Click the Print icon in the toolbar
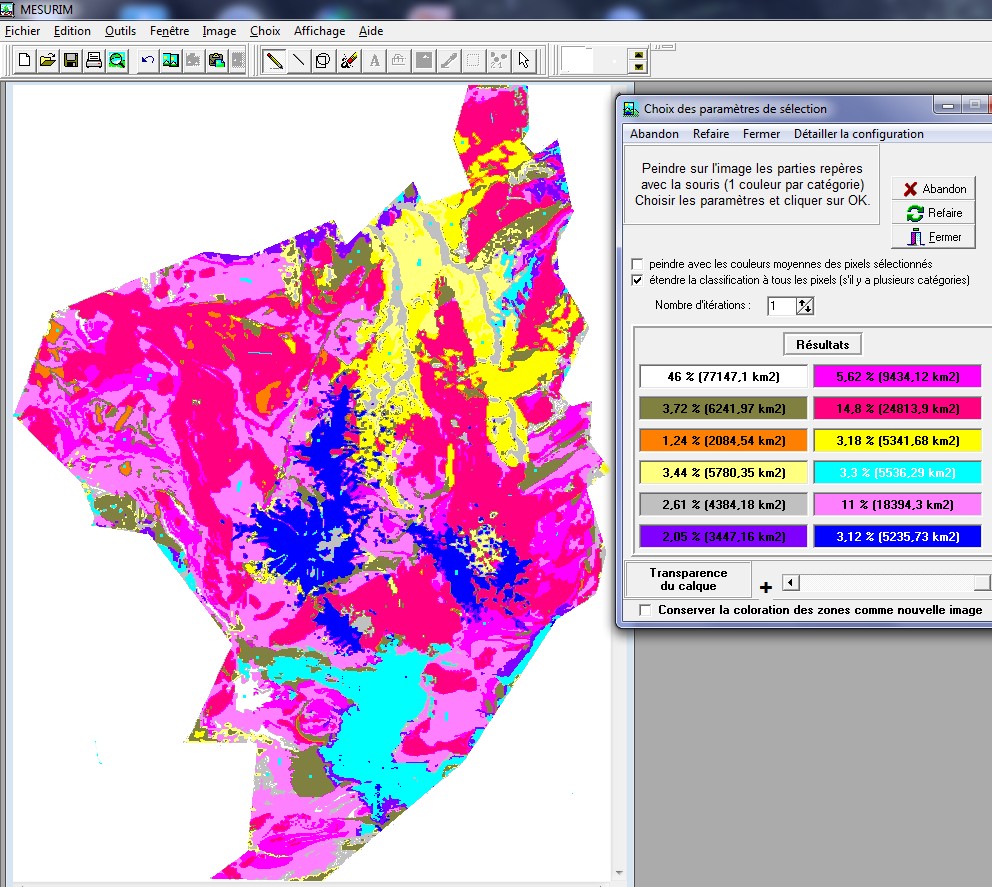This screenshot has width=992, height=887. (x=94, y=60)
